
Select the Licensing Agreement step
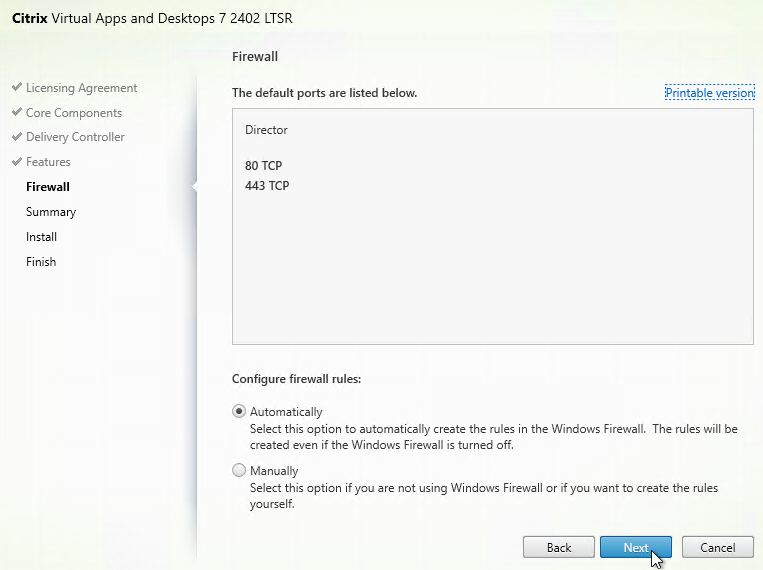(x=81, y=88)
